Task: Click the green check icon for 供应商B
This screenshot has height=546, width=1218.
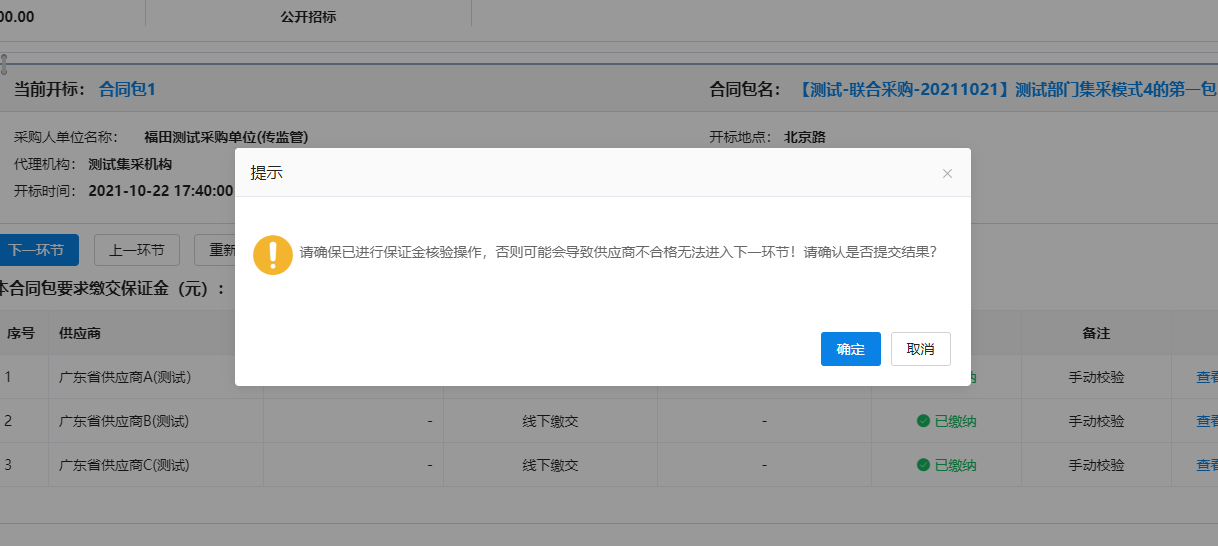Action: (923, 421)
